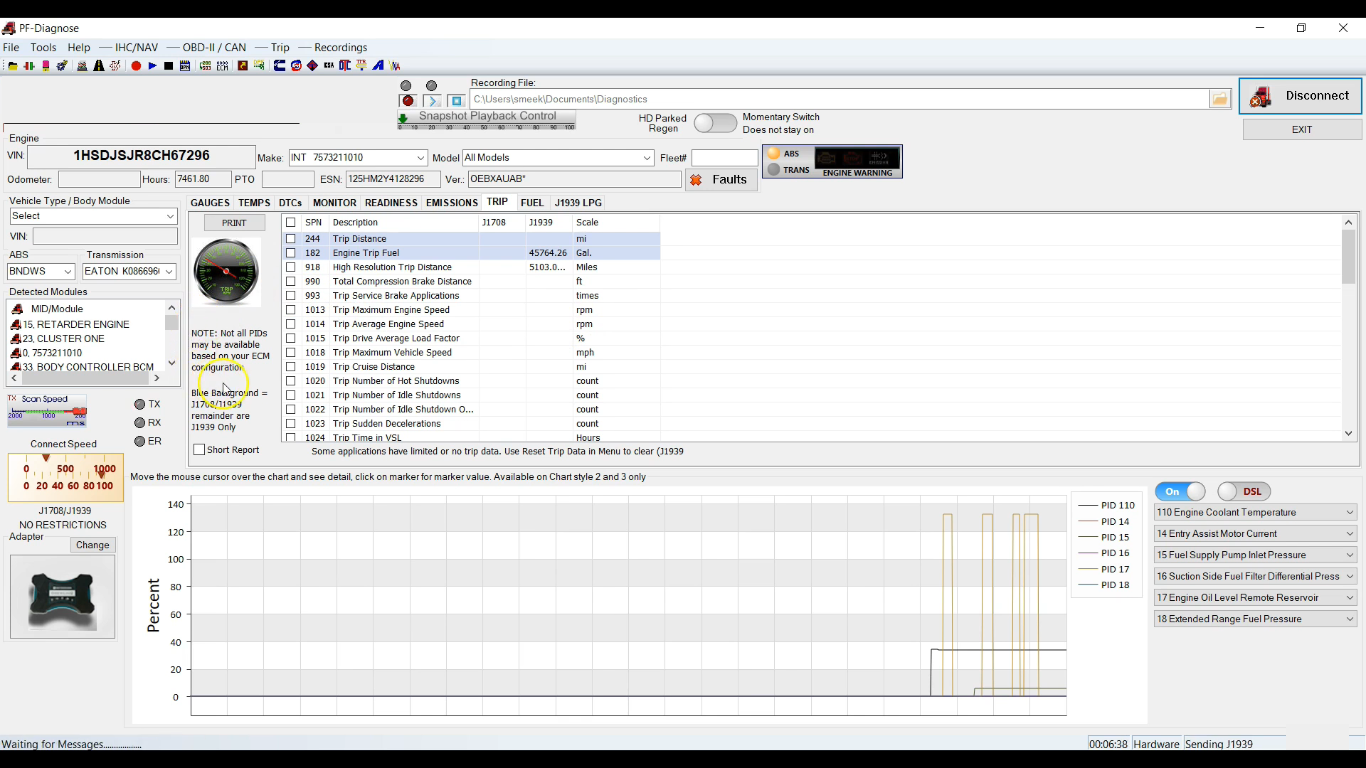Toggle the HD Parked Regen switch
The height and width of the screenshot is (768, 1366).
[x=715, y=123]
